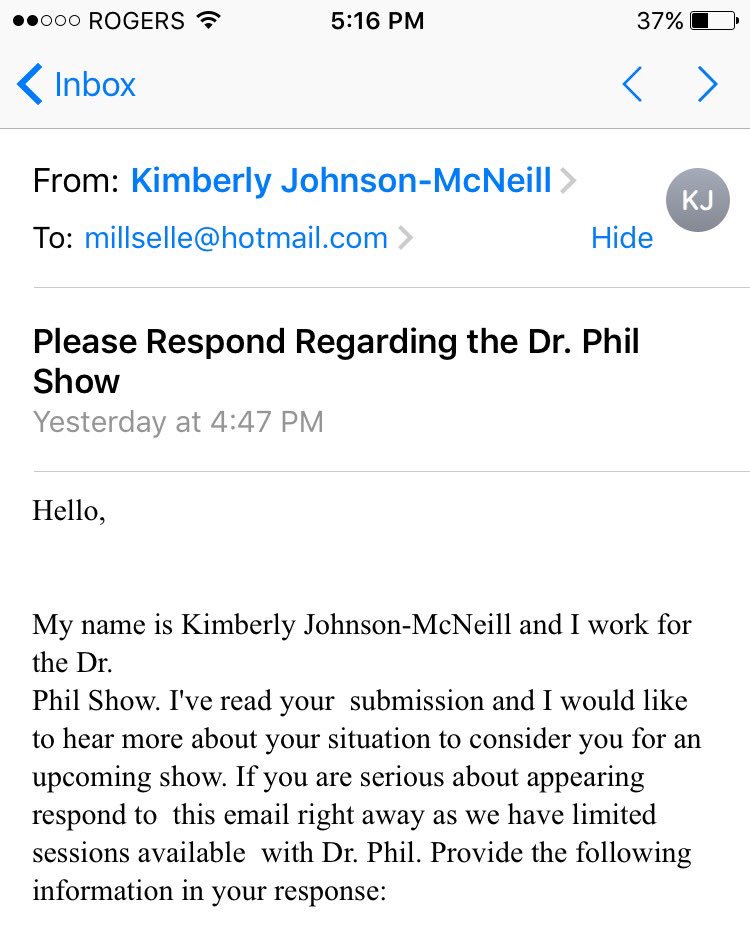
Task: Hide the header details
Action: point(622,238)
